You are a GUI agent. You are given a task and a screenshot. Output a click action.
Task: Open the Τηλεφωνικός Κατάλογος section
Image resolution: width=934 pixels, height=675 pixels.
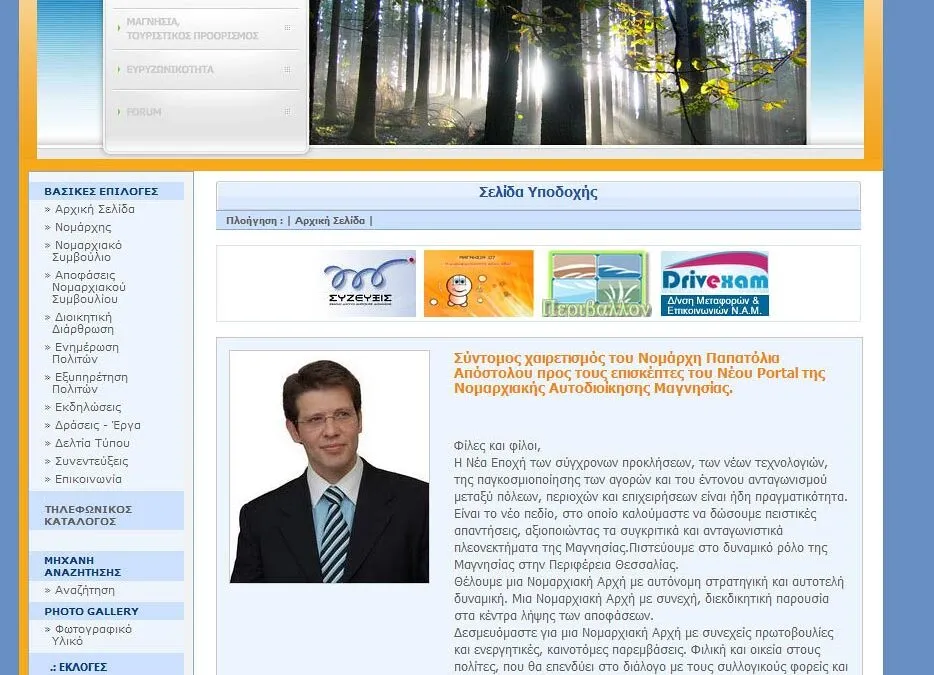88,515
